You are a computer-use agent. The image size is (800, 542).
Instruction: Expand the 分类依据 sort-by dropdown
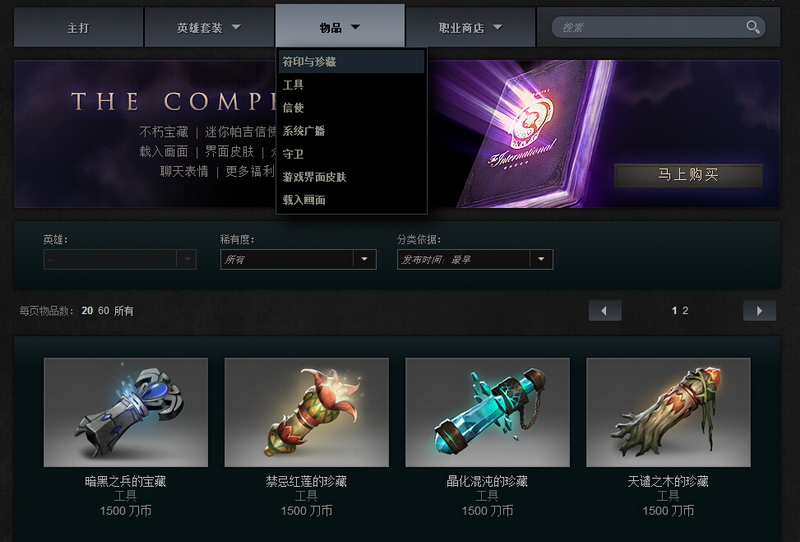point(475,259)
